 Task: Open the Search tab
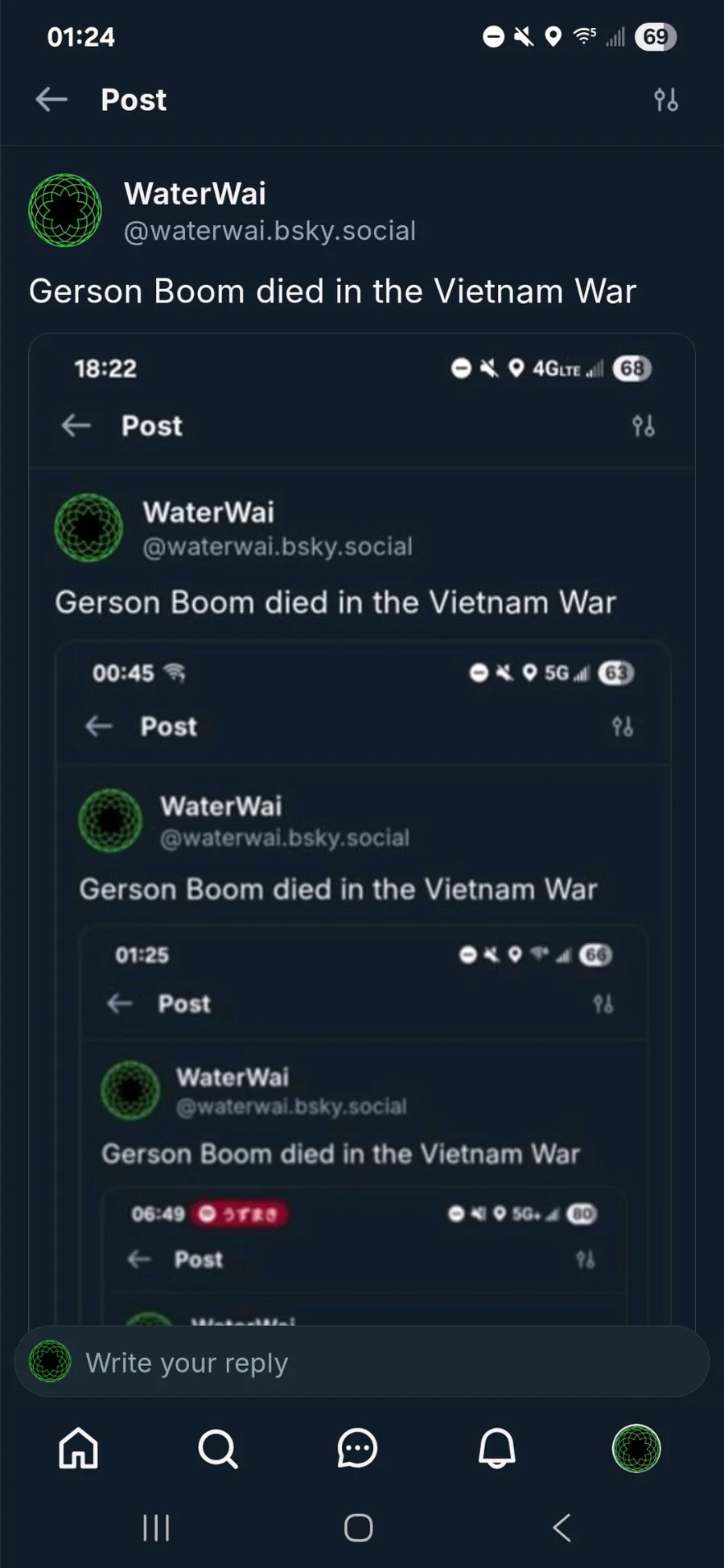(218, 1449)
